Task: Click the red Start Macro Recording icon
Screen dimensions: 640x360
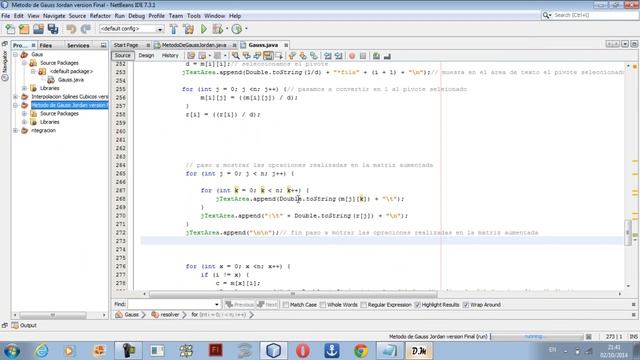Action: [x=352, y=56]
